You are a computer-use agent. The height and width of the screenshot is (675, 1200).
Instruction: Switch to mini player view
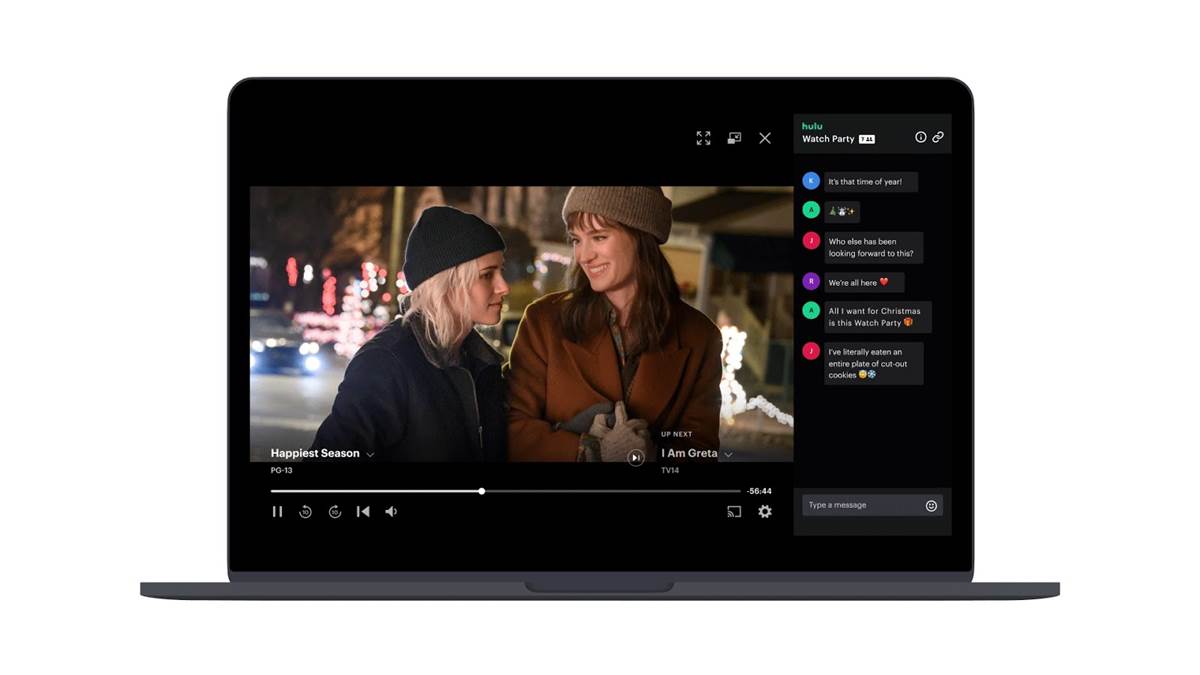tap(734, 138)
